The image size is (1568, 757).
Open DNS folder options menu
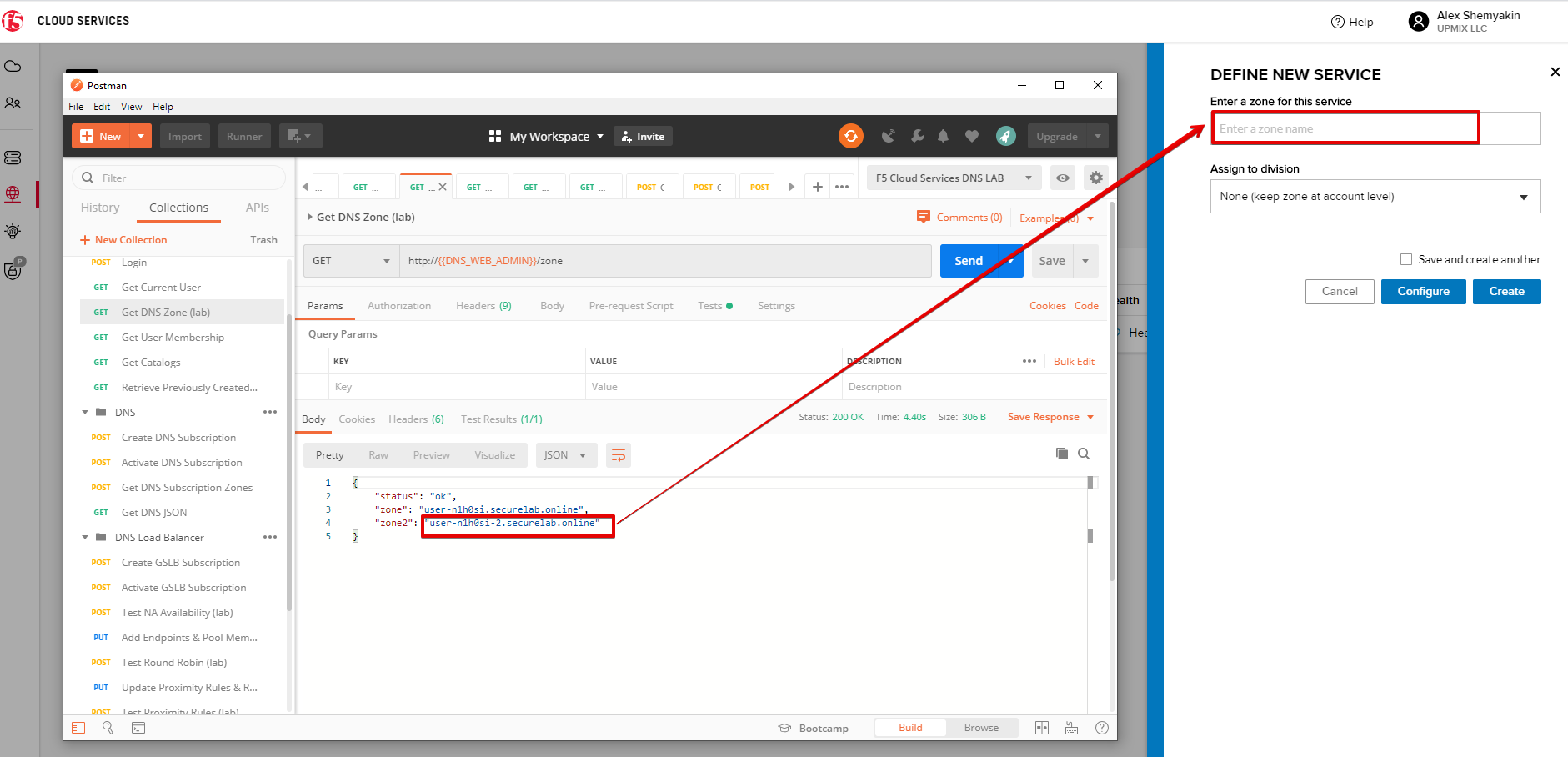[270, 412]
